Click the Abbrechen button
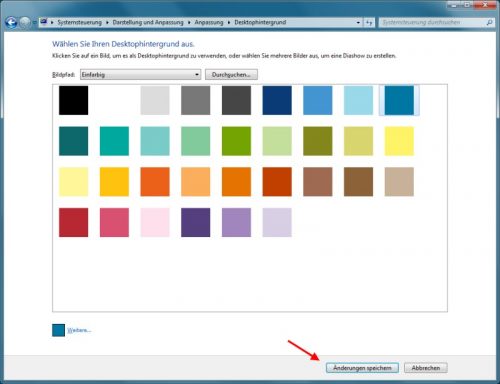 click(x=426, y=368)
